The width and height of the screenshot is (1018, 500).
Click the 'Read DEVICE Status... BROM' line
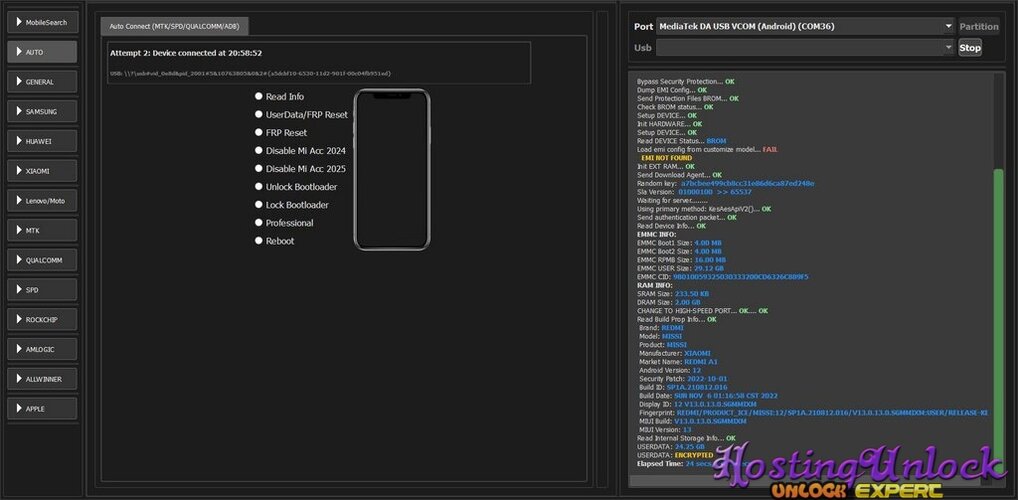682,141
